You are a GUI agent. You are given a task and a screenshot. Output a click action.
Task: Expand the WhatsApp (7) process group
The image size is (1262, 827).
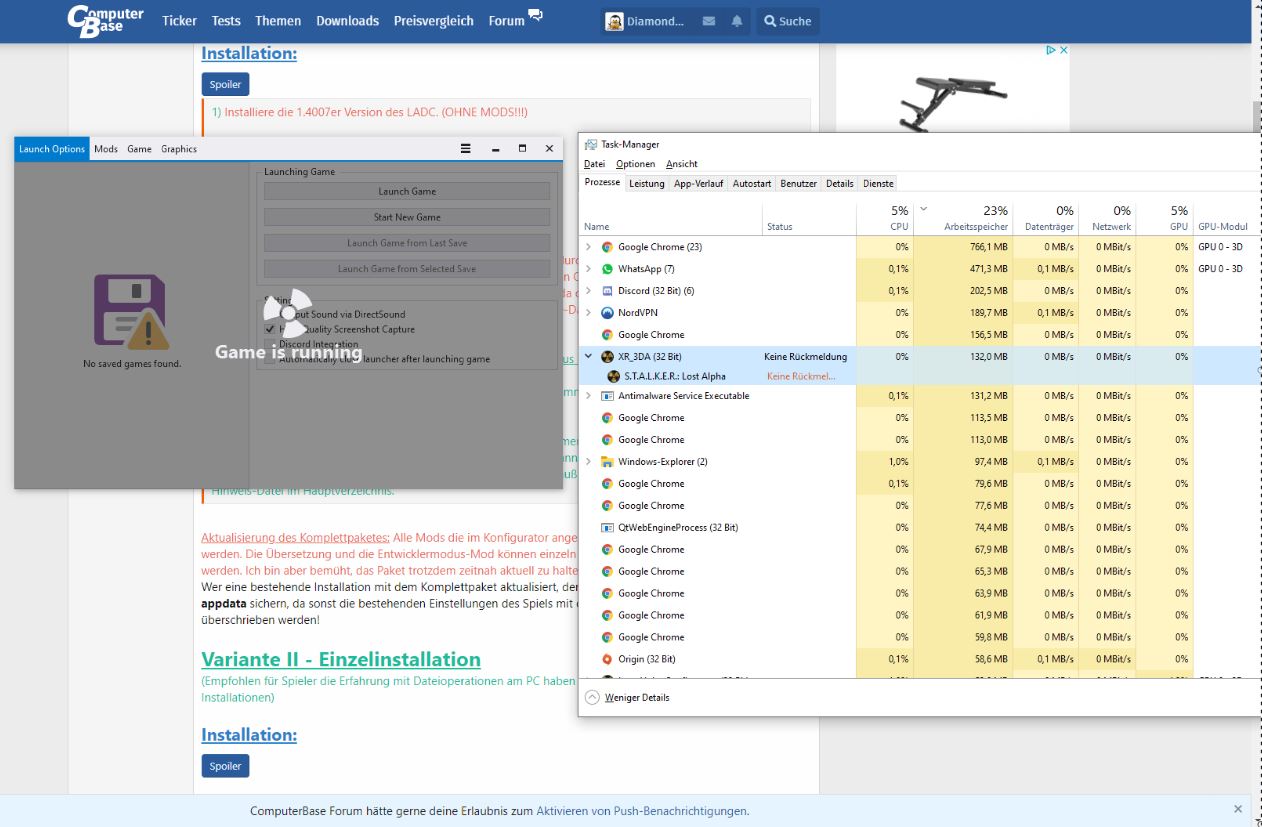[x=588, y=269]
